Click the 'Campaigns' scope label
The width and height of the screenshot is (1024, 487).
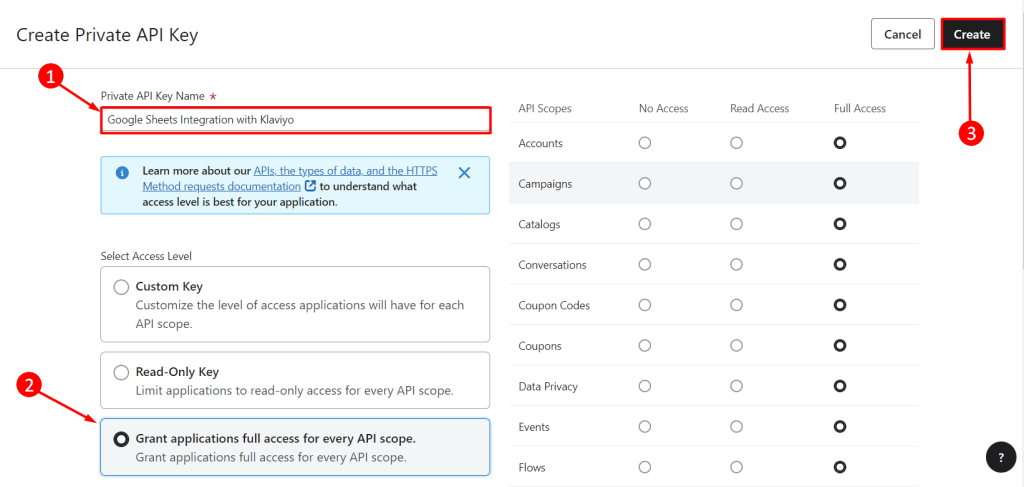click(545, 184)
